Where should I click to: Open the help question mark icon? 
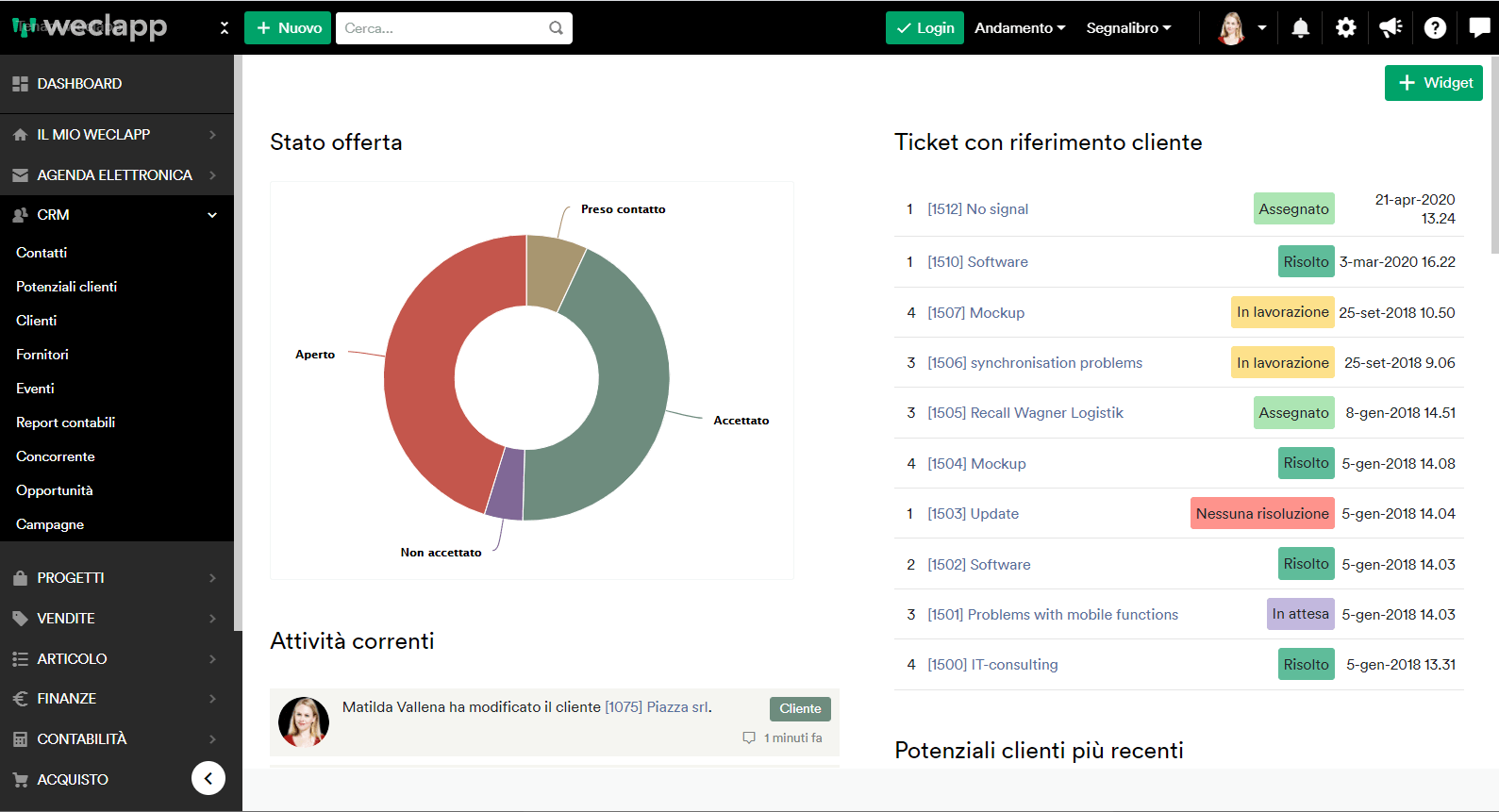[x=1435, y=28]
